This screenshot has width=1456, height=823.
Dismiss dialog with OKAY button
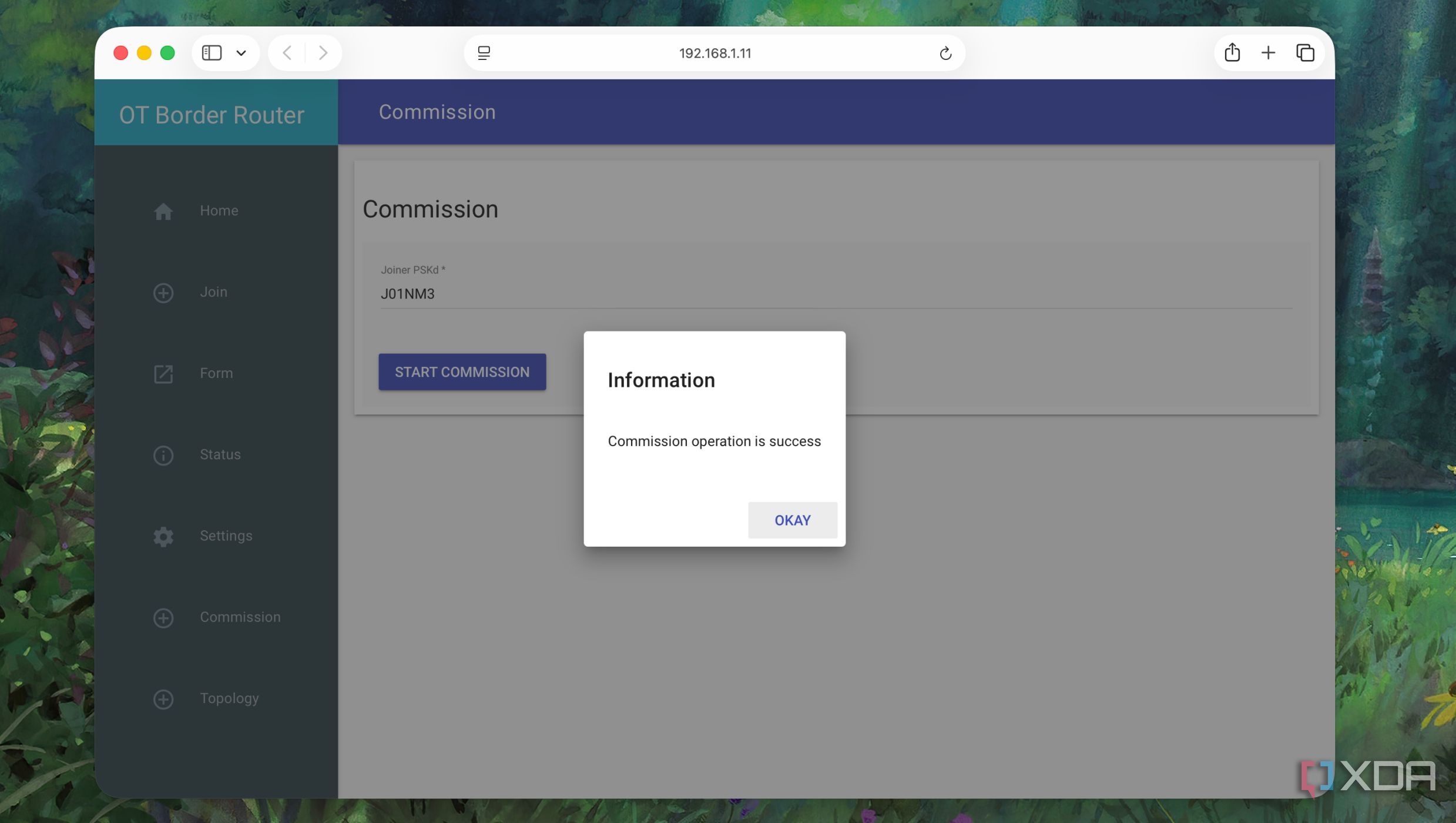coord(792,520)
